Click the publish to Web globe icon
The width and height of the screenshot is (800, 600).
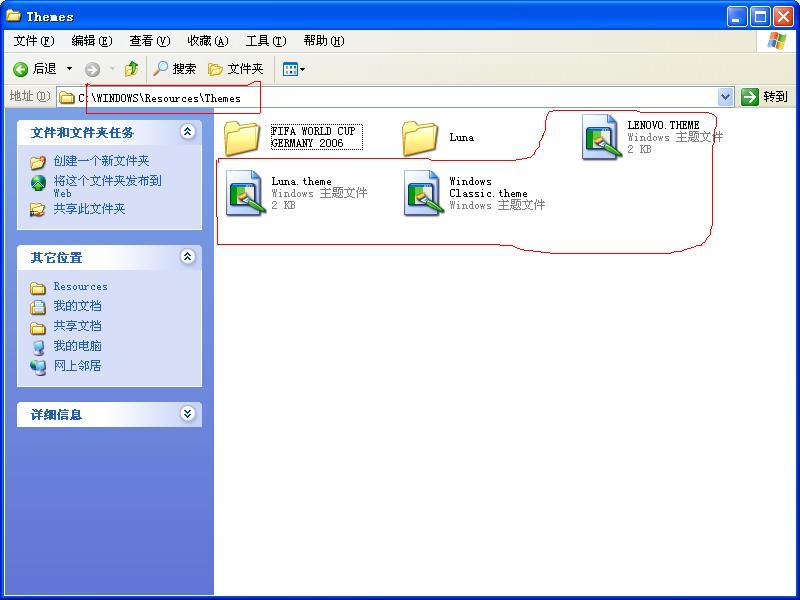tap(38, 183)
